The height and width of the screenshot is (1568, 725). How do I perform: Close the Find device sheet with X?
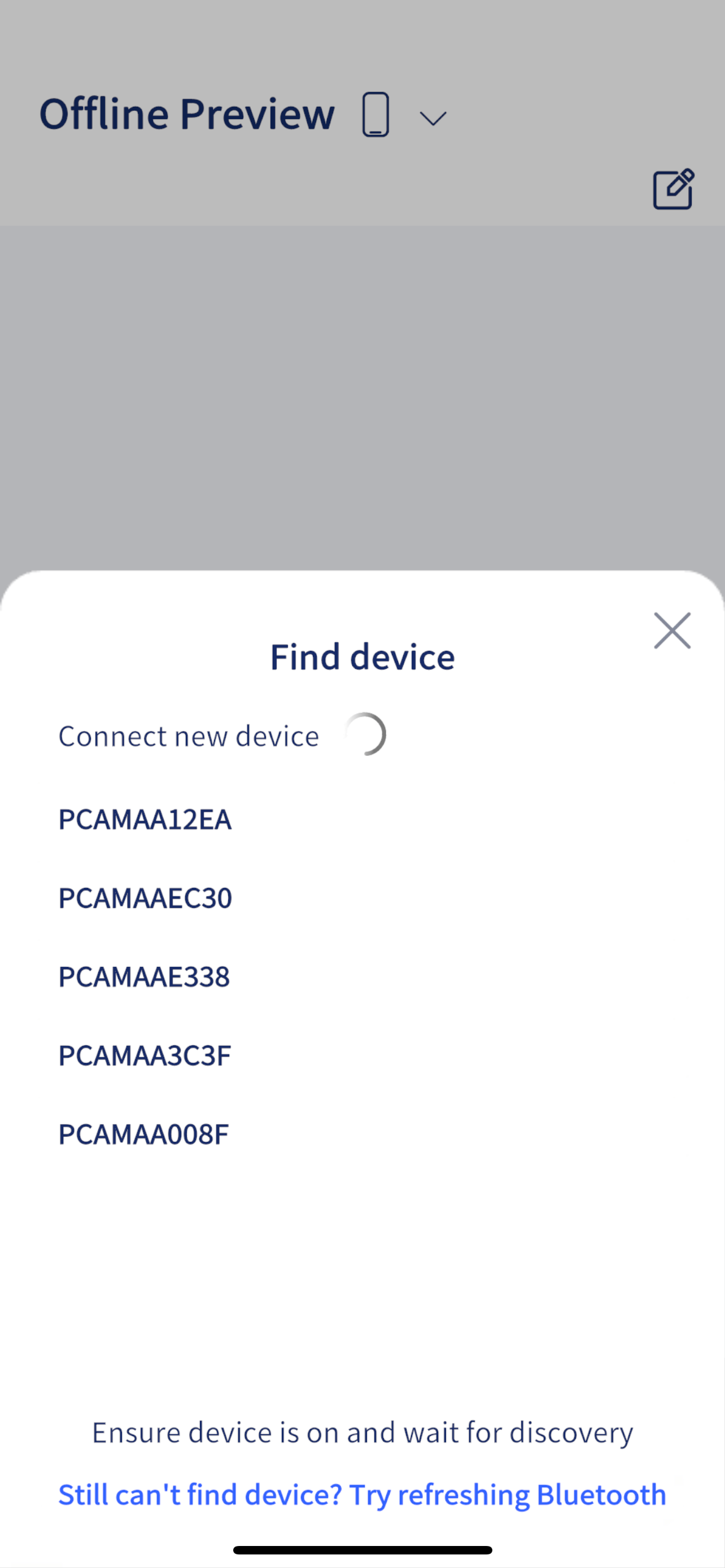tap(672, 630)
